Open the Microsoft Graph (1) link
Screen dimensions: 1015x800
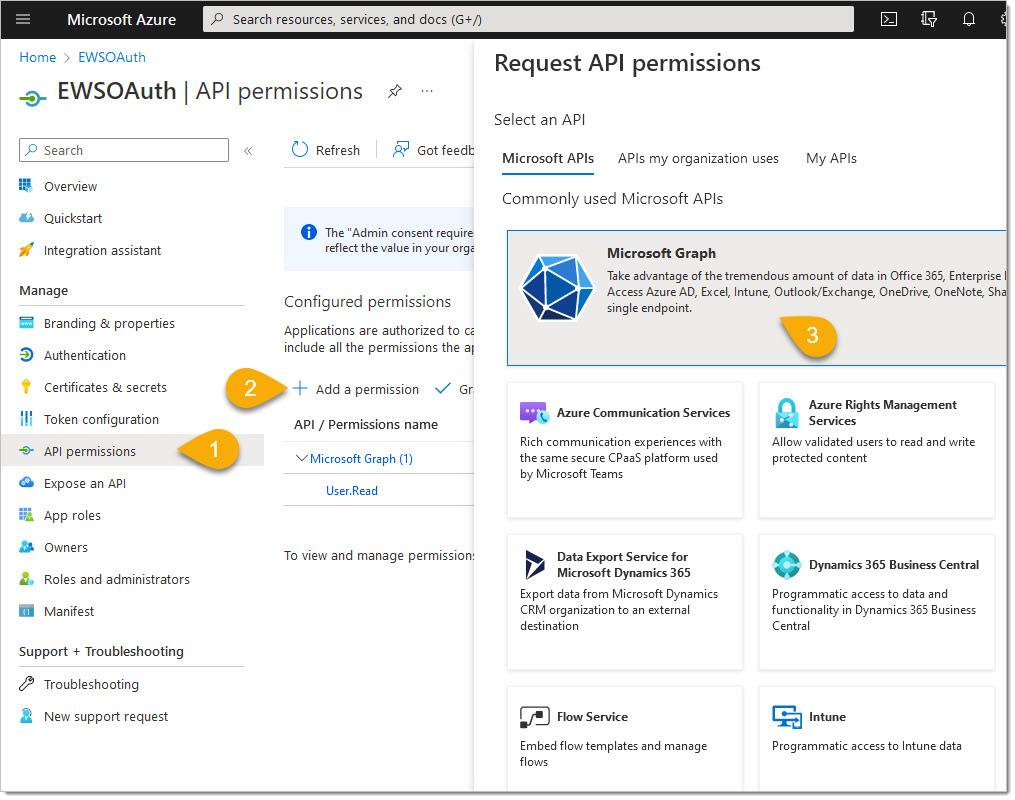(362, 459)
